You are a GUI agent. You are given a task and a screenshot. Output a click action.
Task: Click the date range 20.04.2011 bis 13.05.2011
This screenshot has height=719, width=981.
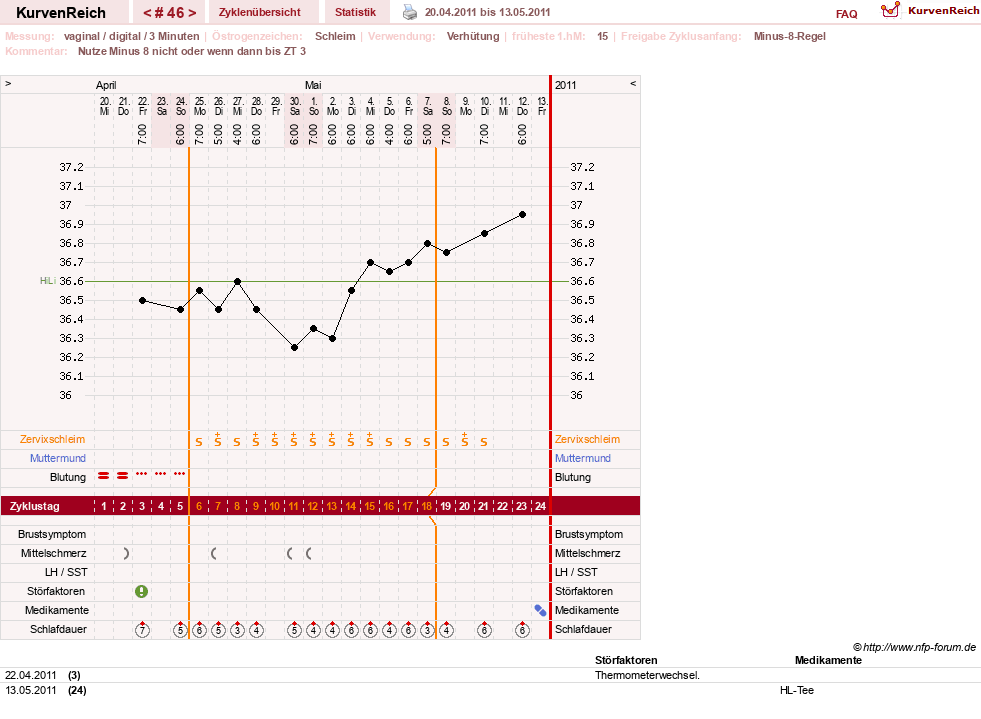487,12
